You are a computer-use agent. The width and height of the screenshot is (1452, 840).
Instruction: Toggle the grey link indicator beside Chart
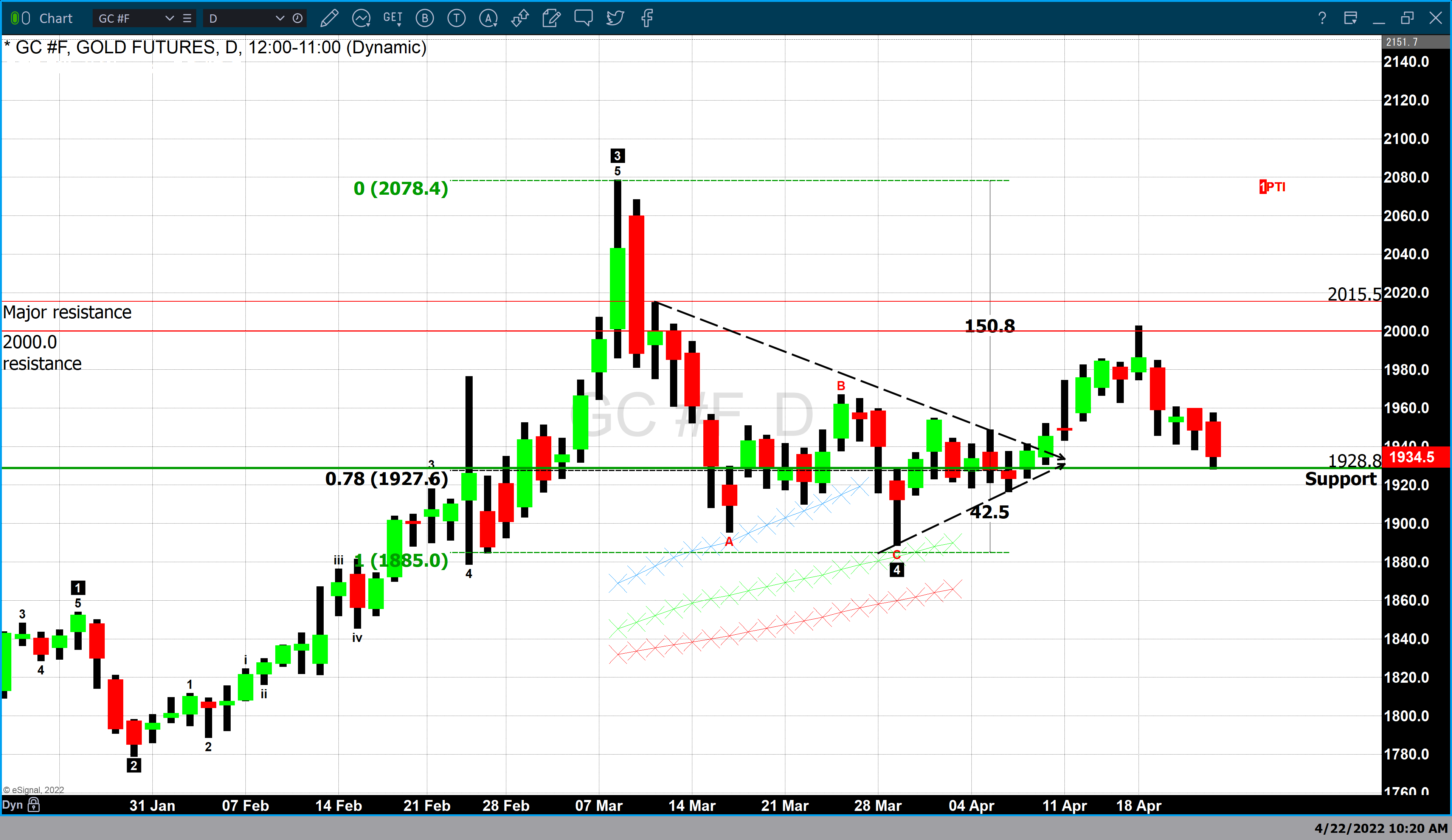tap(26, 19)
